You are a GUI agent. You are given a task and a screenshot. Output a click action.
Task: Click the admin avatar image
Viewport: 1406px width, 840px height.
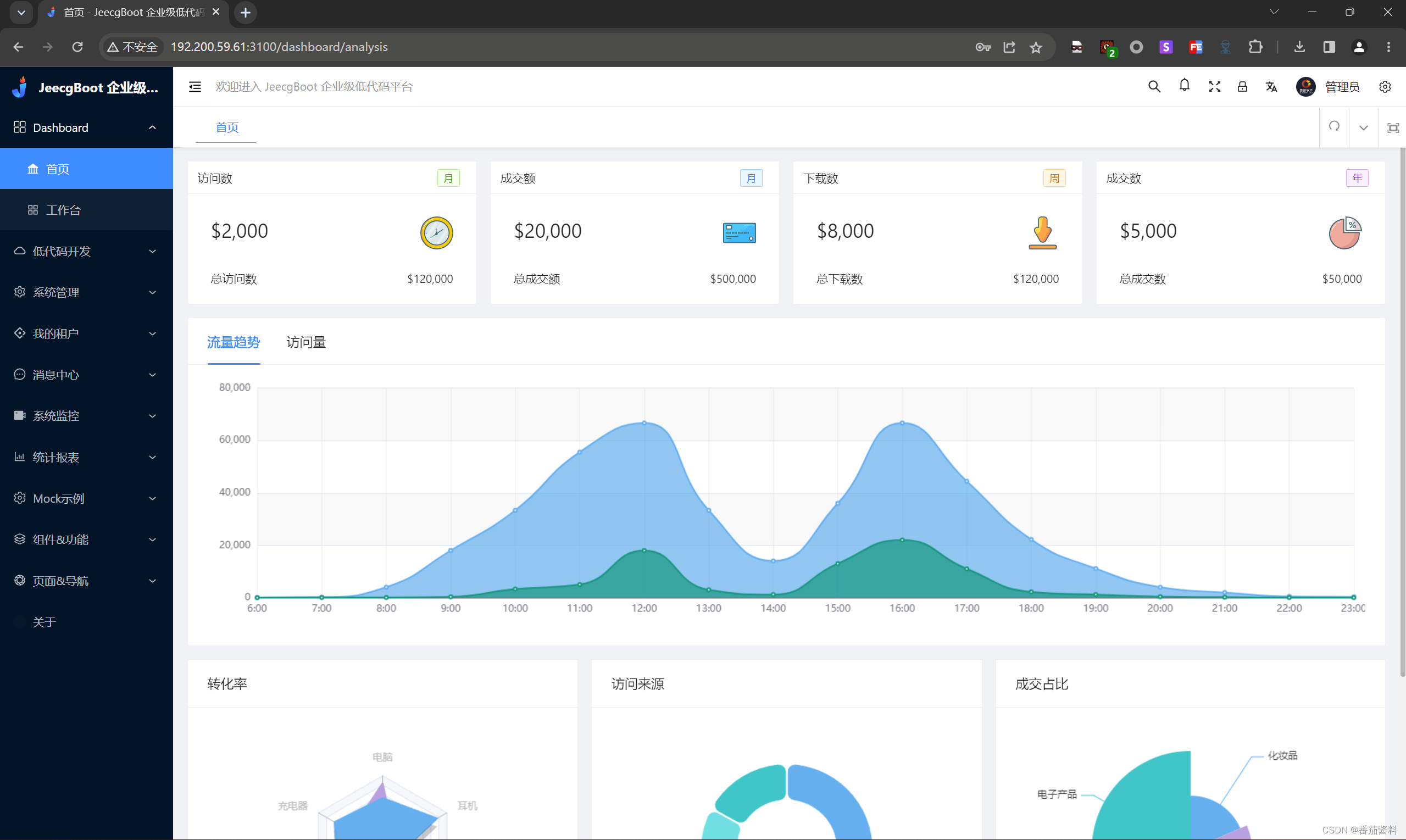pos(1305,87)
